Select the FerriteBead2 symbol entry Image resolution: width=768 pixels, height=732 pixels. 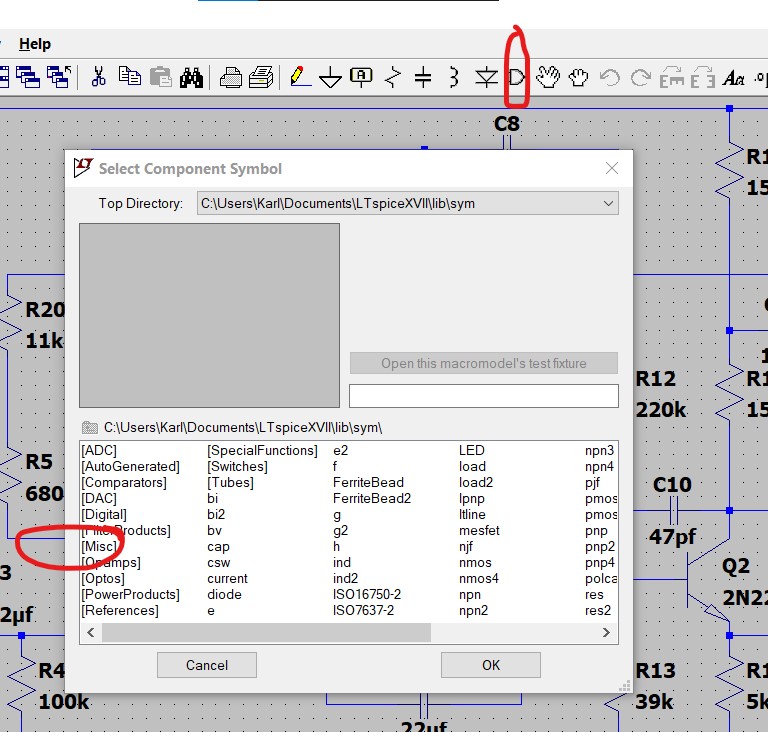tap(372, 498)
